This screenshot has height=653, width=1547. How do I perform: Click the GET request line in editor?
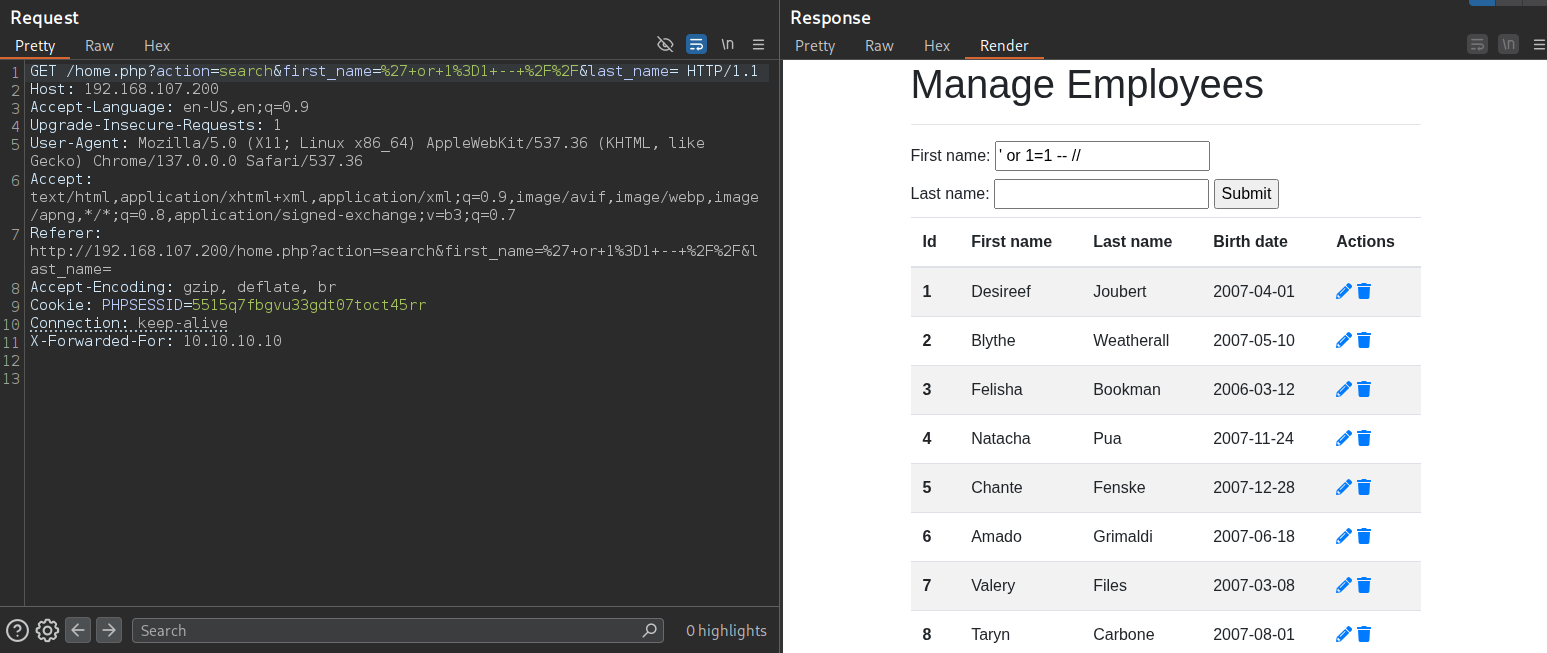[x=394, y=71]
